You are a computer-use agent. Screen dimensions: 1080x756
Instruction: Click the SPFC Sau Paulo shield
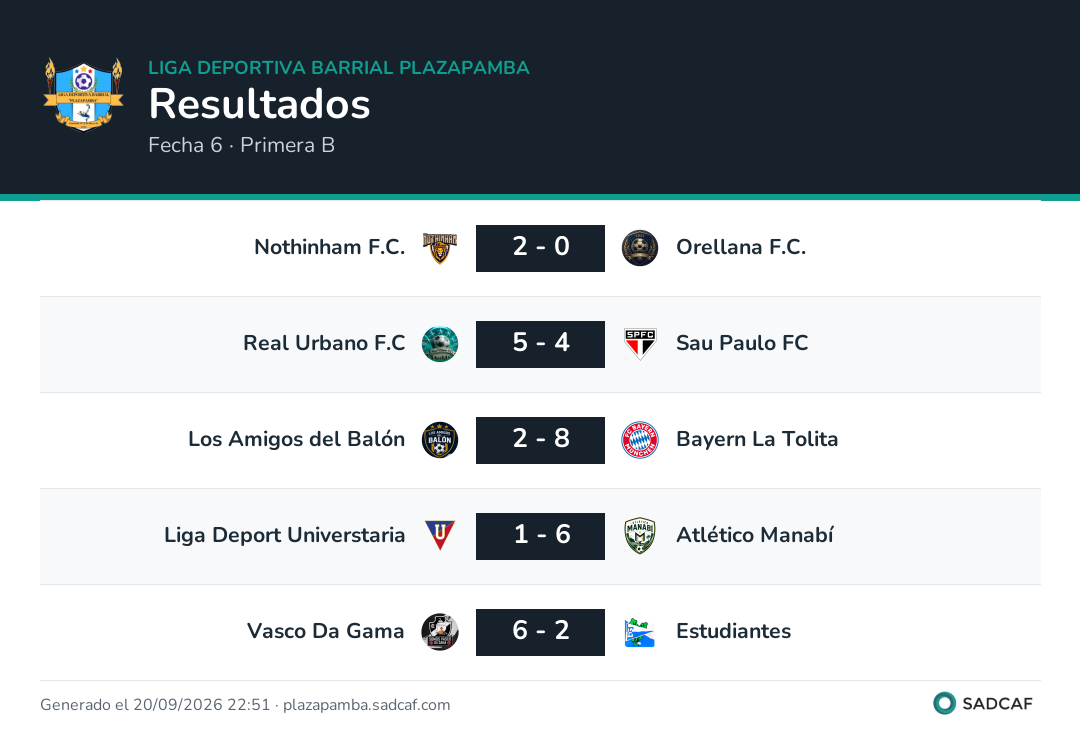pyautogui.click(x=639, y=344)
